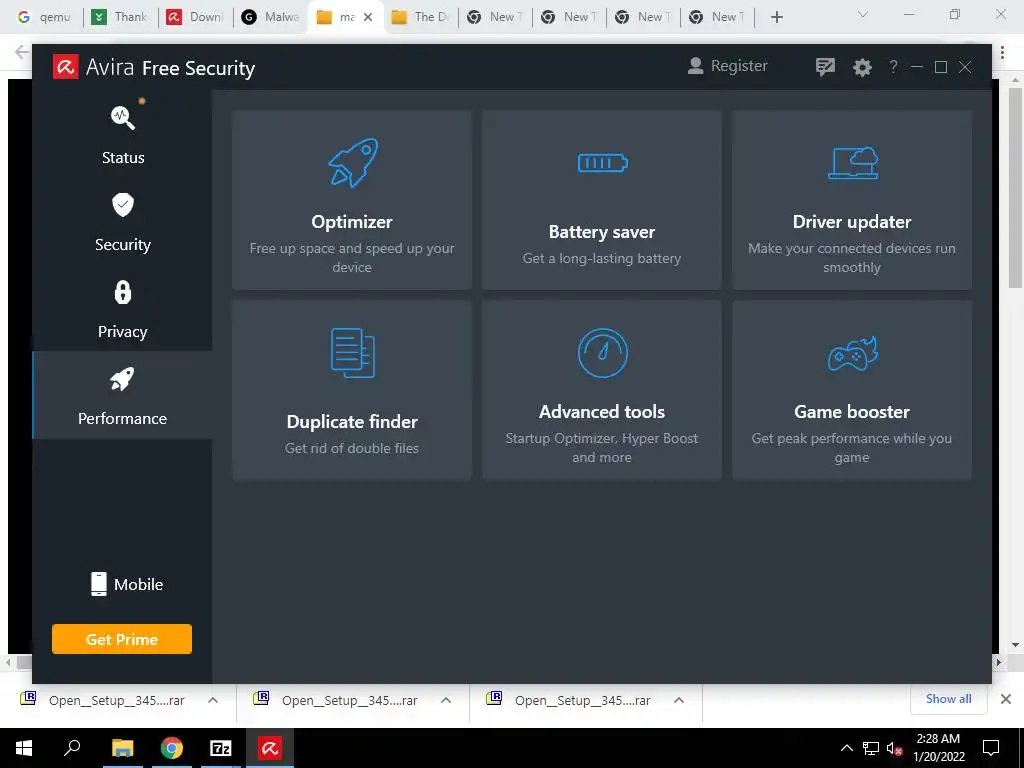Image resolution: width=1024 pixels, height=768 pixels.
Task: Open the Mobile phone option
Action: pos(127,584)
